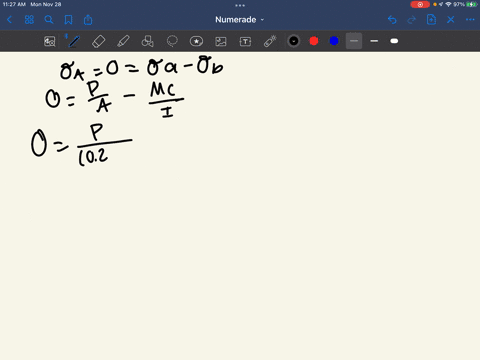Undo the last stroke
Viewport: 480px width, 360px height.
tap(392, 20)
